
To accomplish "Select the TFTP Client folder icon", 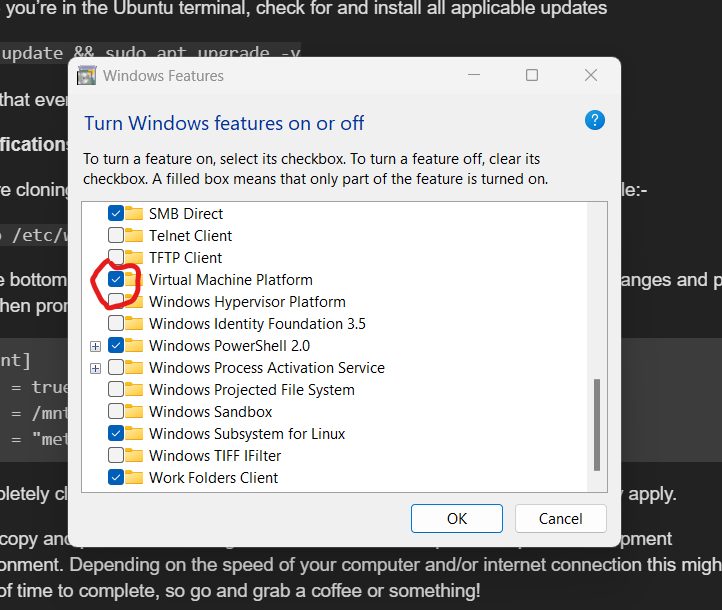I will (134, 257).
